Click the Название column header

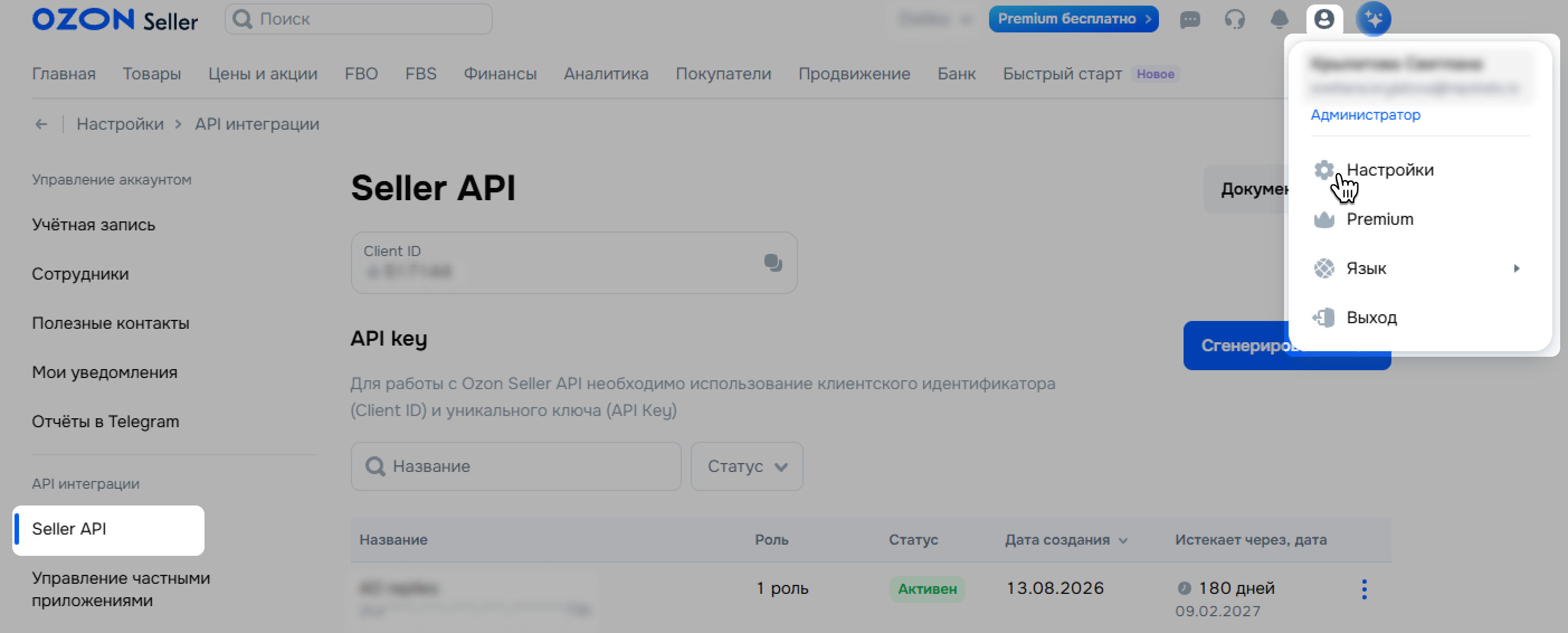(393, 540)
